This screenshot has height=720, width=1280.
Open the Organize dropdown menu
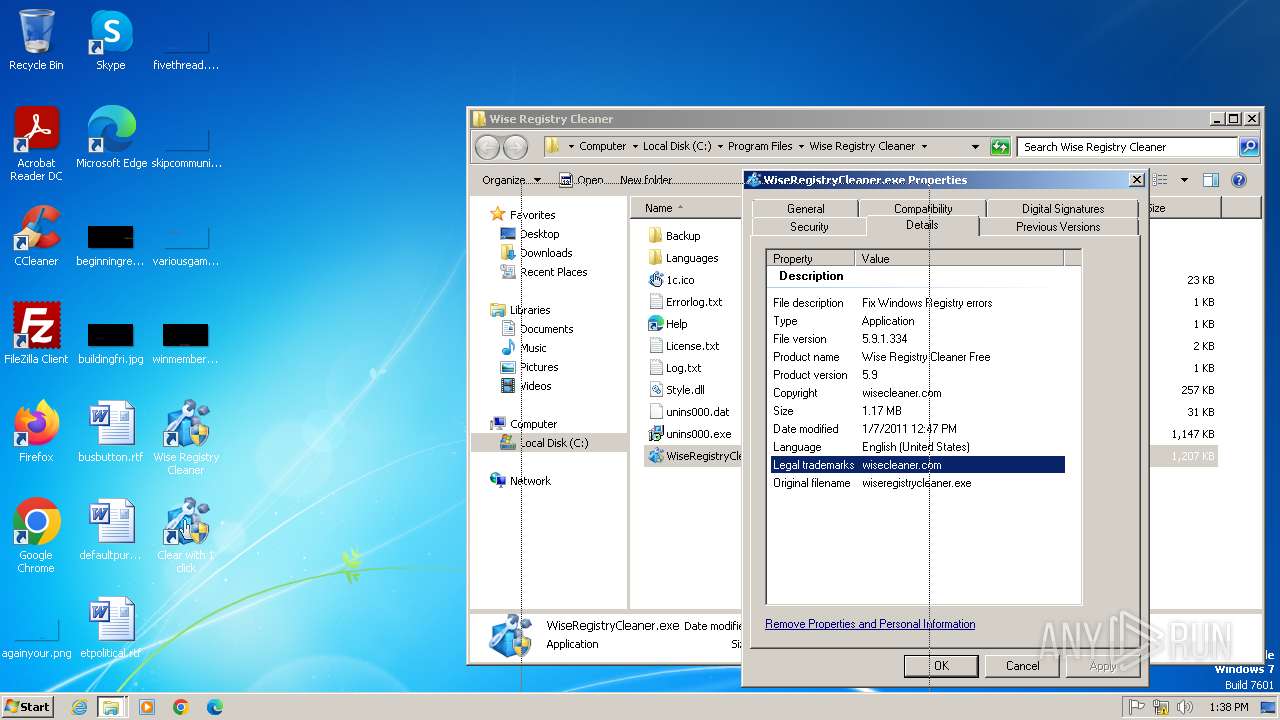click(x=511, y=180)
